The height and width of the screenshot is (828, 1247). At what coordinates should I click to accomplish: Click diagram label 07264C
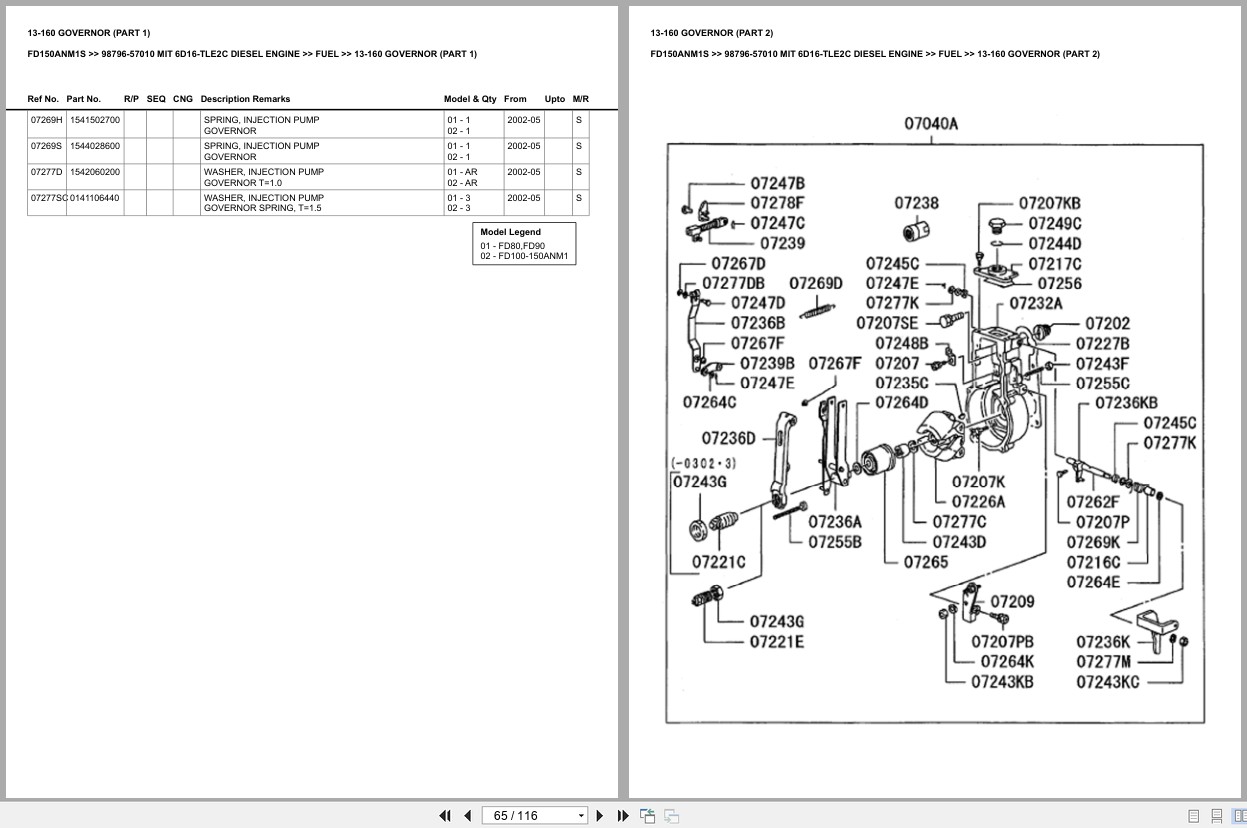pyautogui.click(x=709, y=402)
